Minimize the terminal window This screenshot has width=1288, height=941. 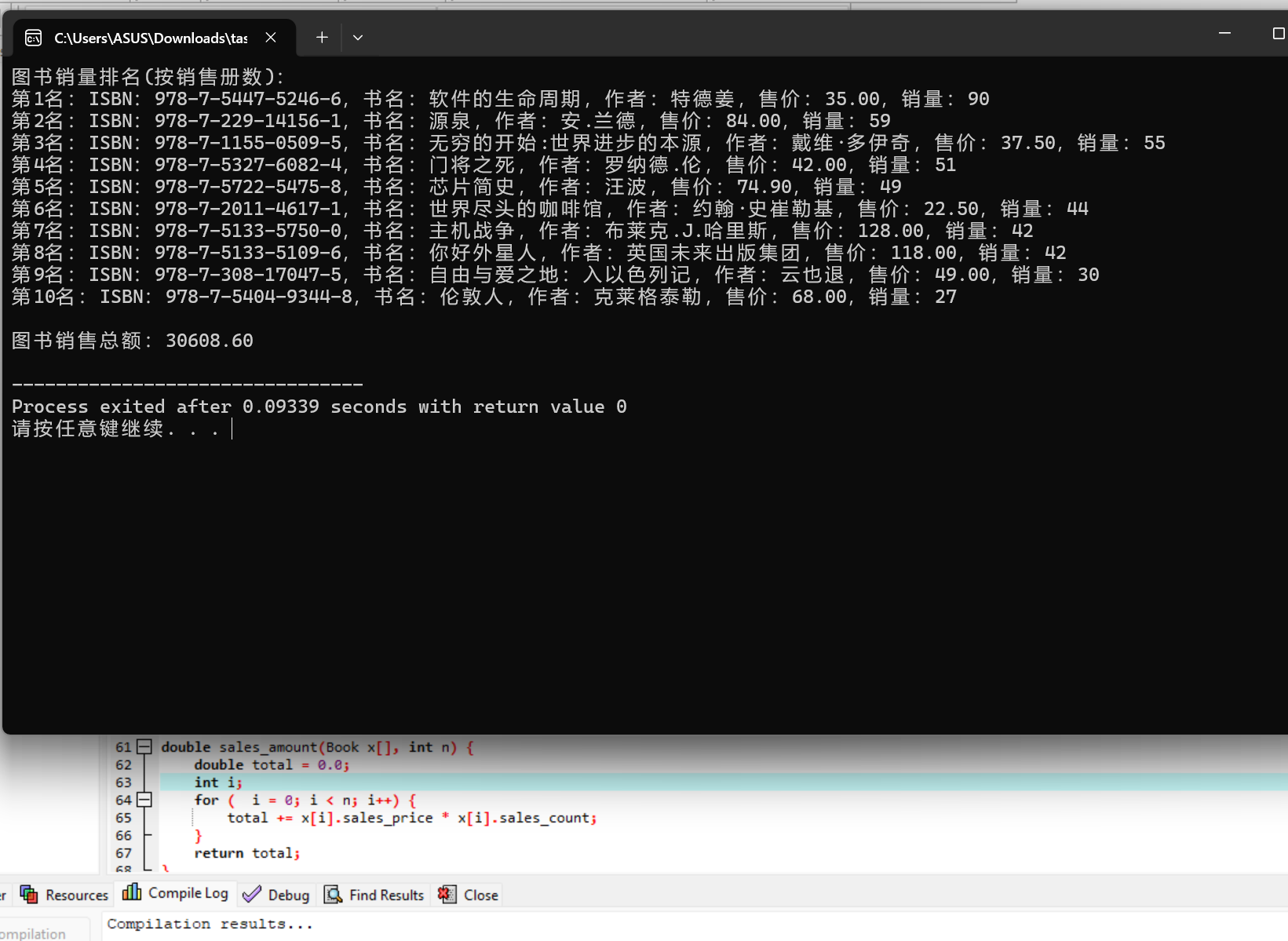pos(1224,34)
